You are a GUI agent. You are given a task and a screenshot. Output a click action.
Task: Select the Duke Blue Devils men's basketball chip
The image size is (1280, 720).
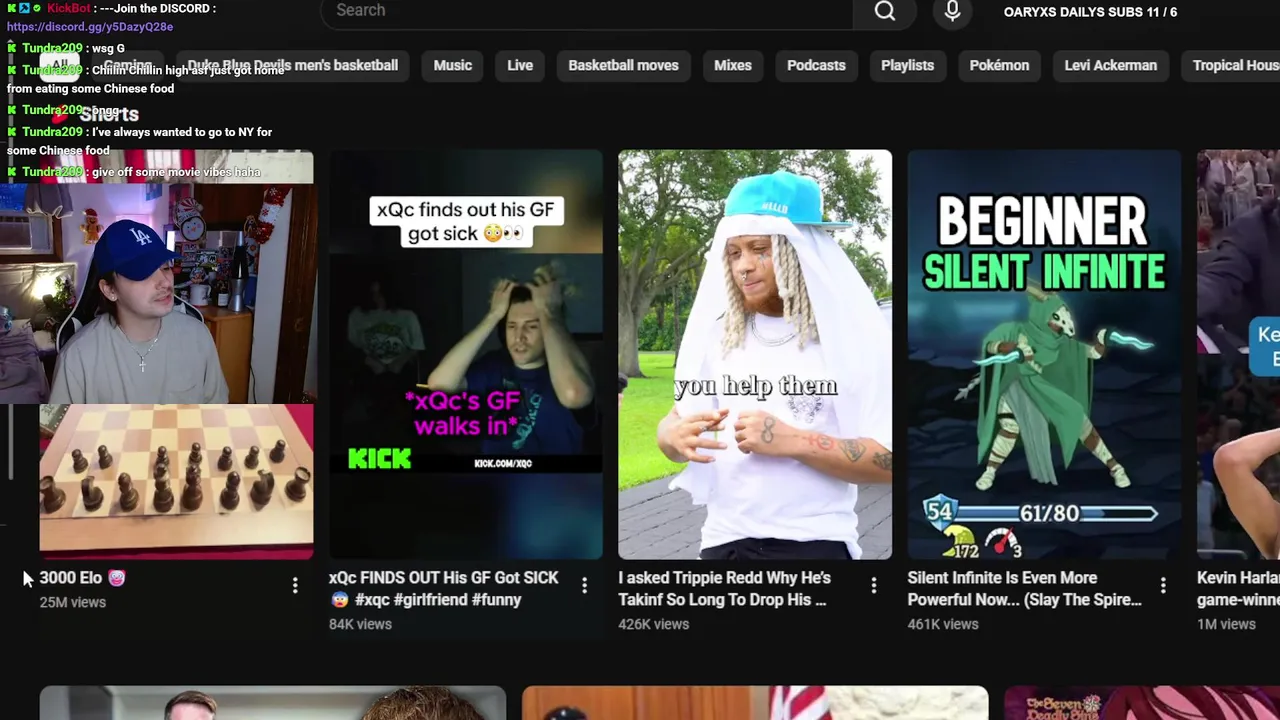pyautogui.click(x=292, y=65)
